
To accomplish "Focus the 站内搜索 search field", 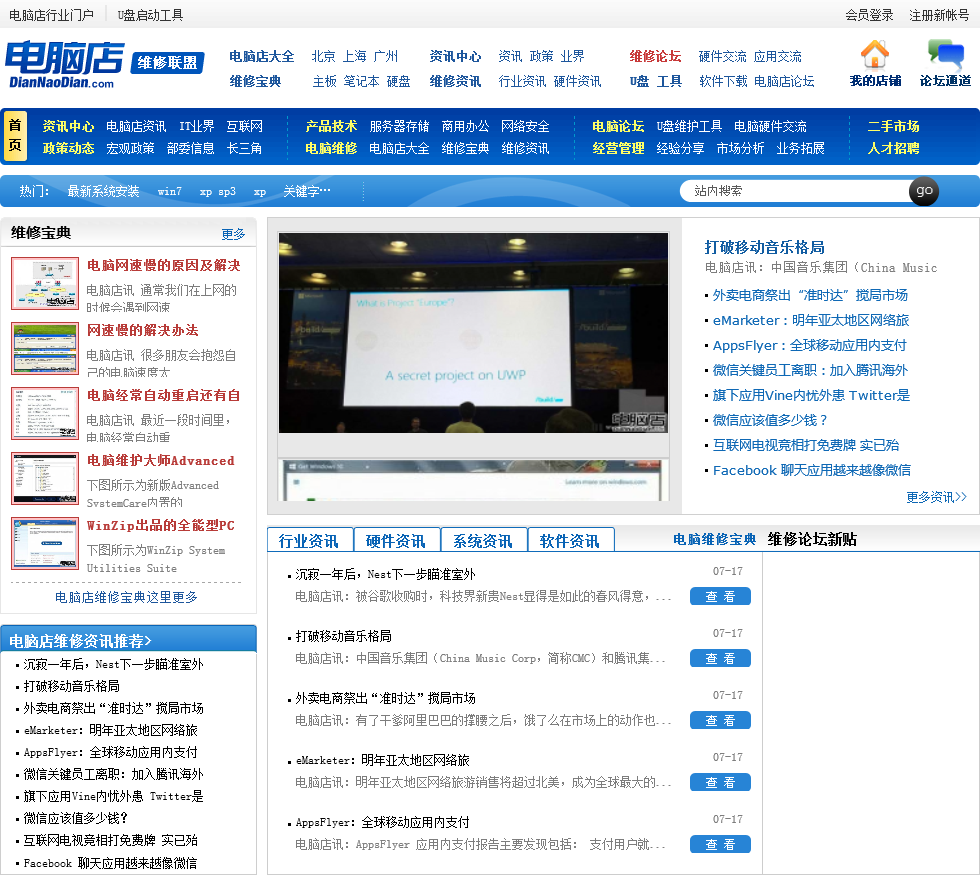I will [x=796, y=191].
